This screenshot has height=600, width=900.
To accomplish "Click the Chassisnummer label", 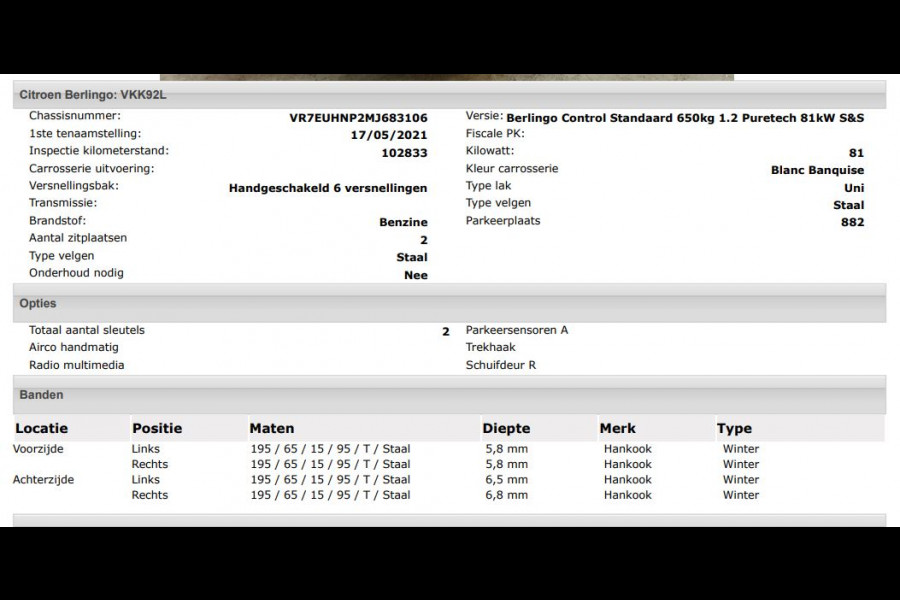I will (x=75, y=115).
